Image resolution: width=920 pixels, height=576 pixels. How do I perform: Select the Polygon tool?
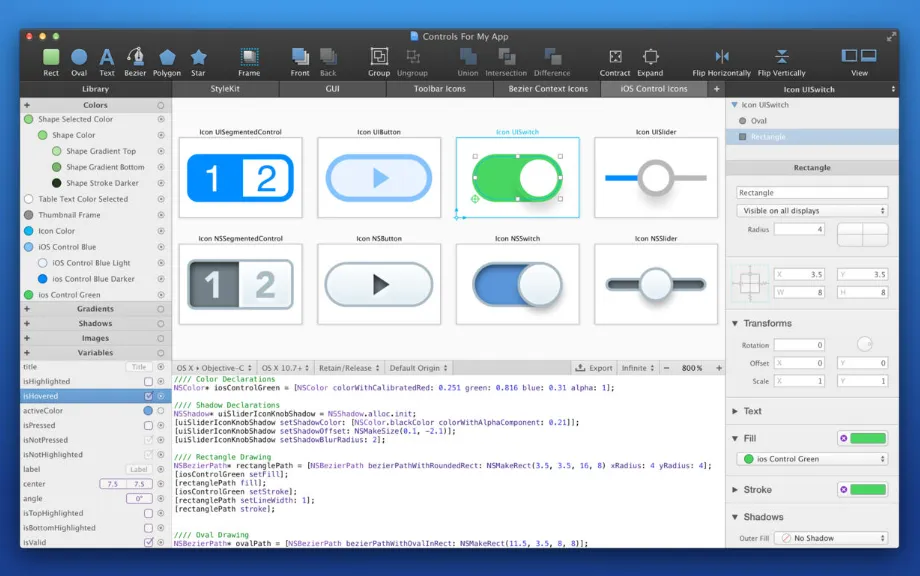point(167,62)
